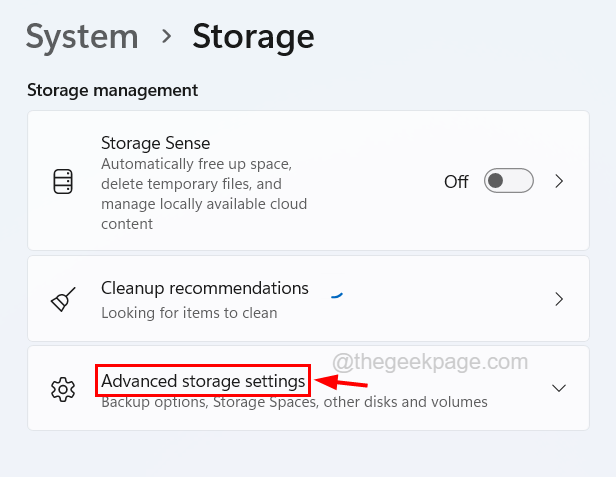Click the Off label beside Storage Sense switch
The width and height of the screenshot is (616, 477).
[x=456, y=182]
